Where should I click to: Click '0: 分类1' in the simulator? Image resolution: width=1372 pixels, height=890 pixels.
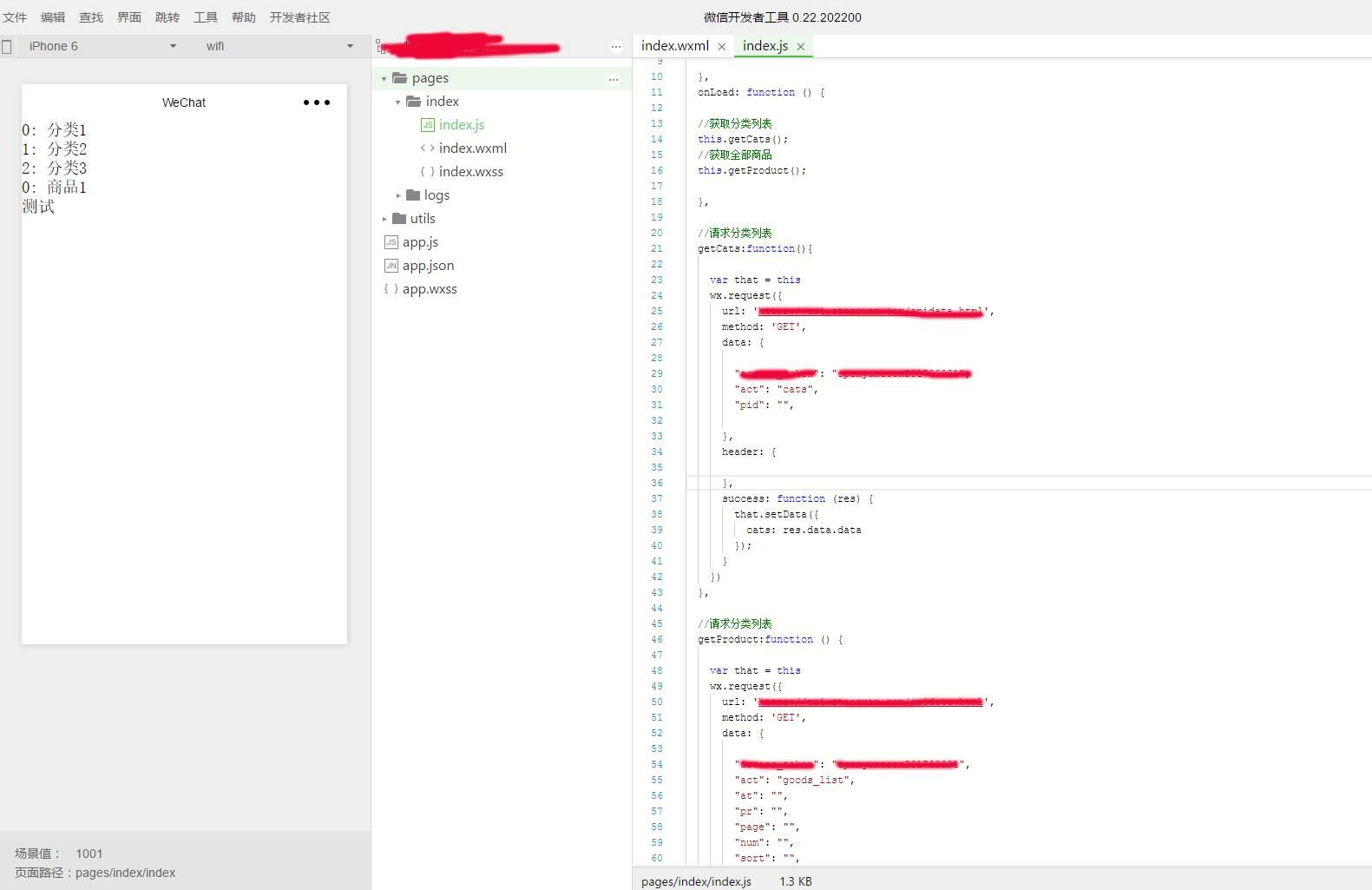coord(55,130)
